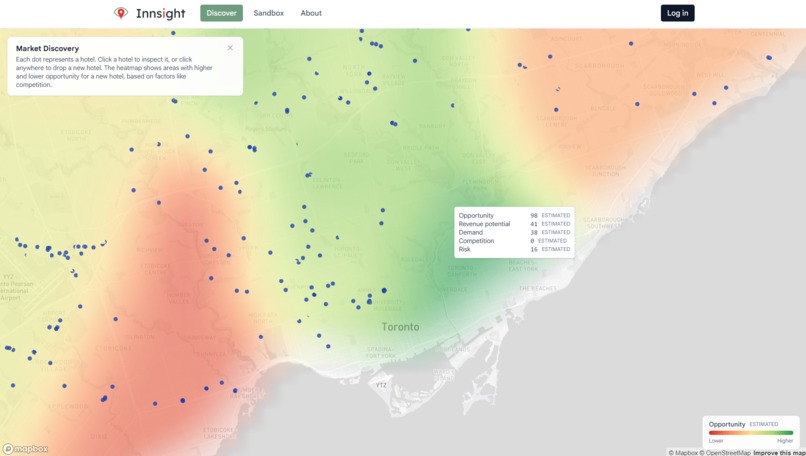
Task: Click the Improve this map link
Action: pos(779,453)
